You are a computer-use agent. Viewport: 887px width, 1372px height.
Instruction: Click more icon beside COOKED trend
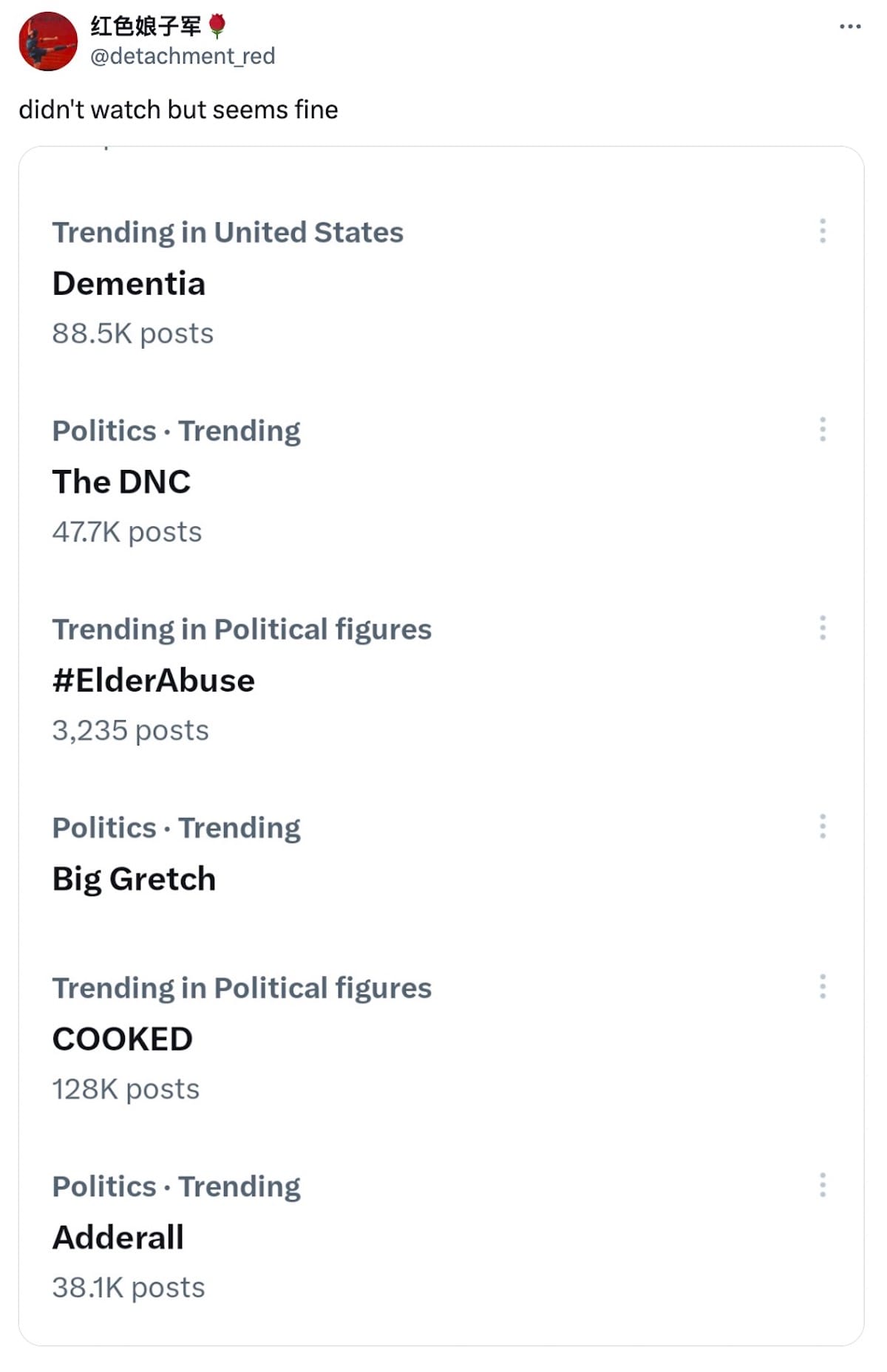click(822, 987)
